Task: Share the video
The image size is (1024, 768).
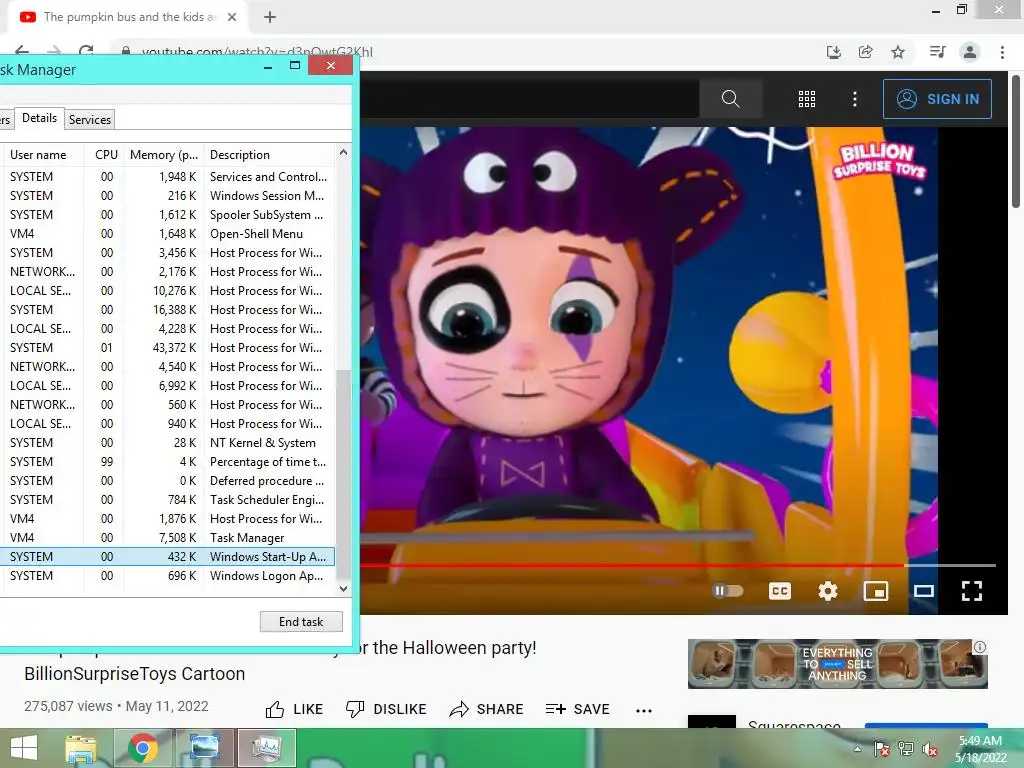Action: point(487,709)
